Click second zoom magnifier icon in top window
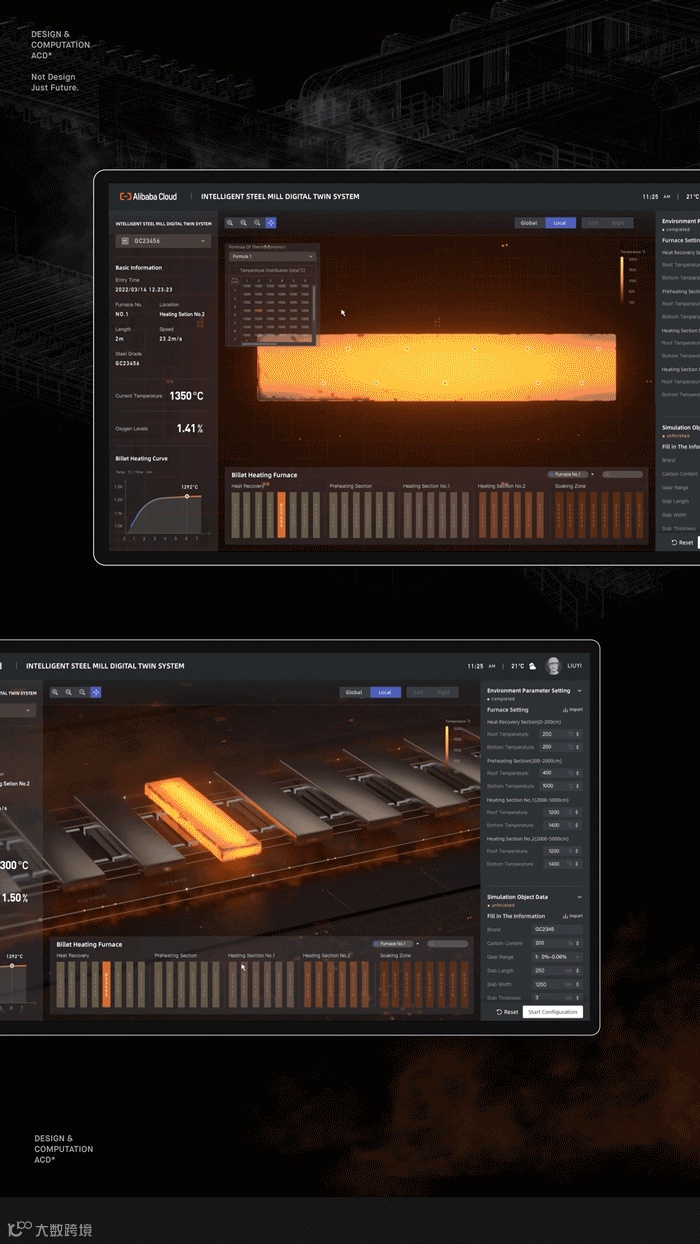The width and height of the screenshot is (700, 1244). [244, 223]
